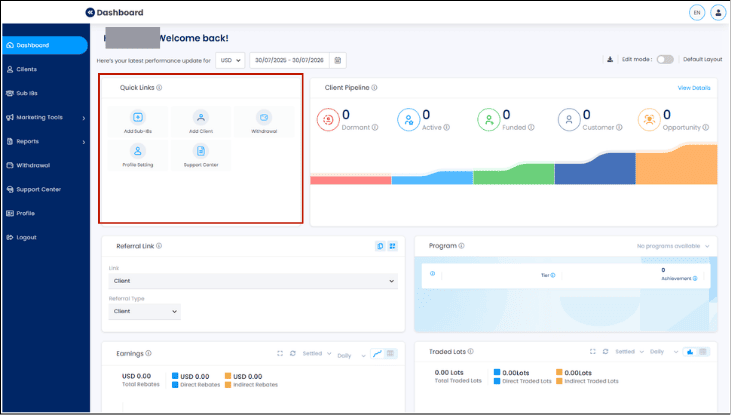Open Support Center quick link icon
The image size is (732, 415).
[x=201, y=151]
